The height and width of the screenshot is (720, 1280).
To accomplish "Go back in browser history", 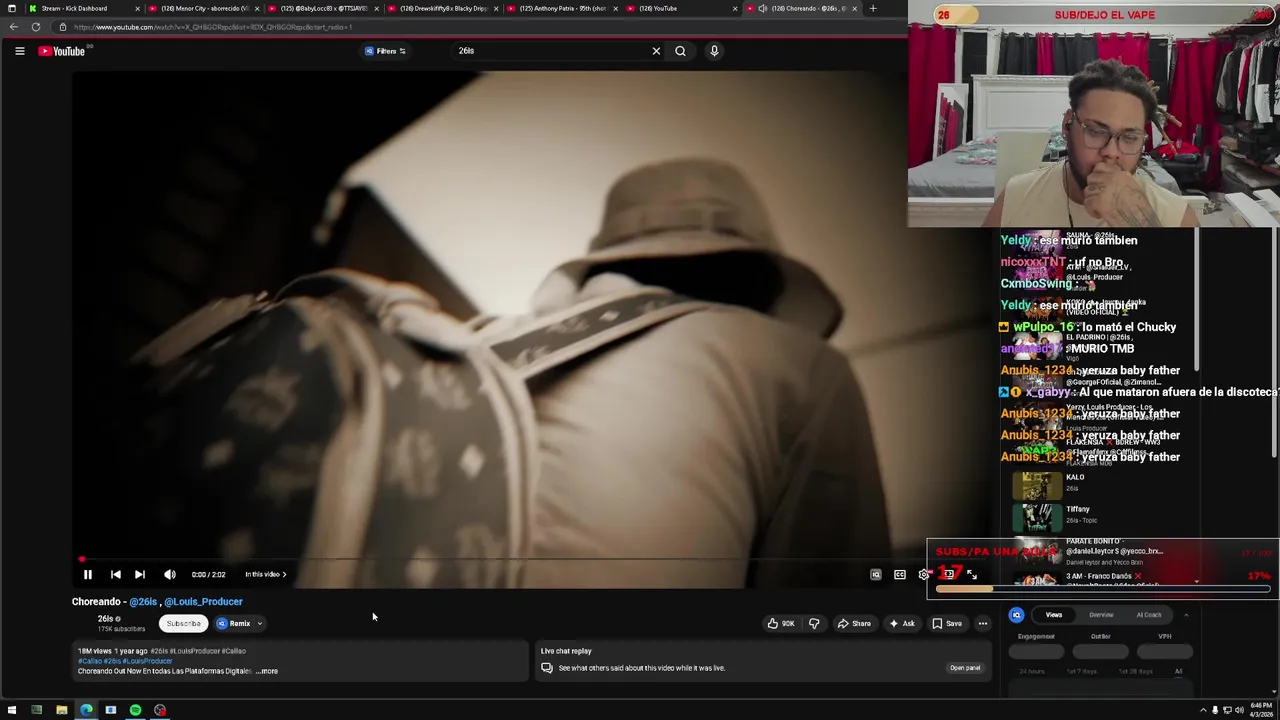I will (x=13, y=27).
